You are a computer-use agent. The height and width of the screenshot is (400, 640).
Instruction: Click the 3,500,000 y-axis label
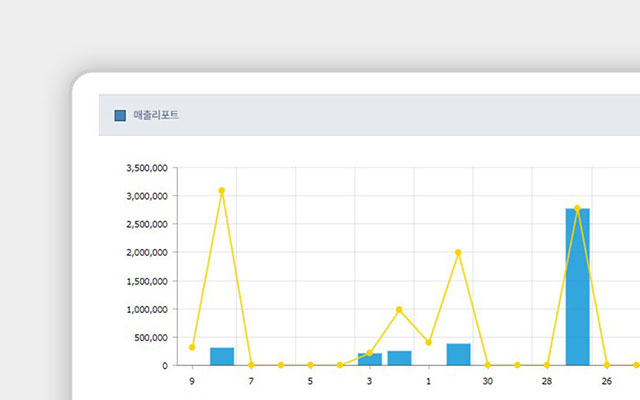tap(147, 169)
